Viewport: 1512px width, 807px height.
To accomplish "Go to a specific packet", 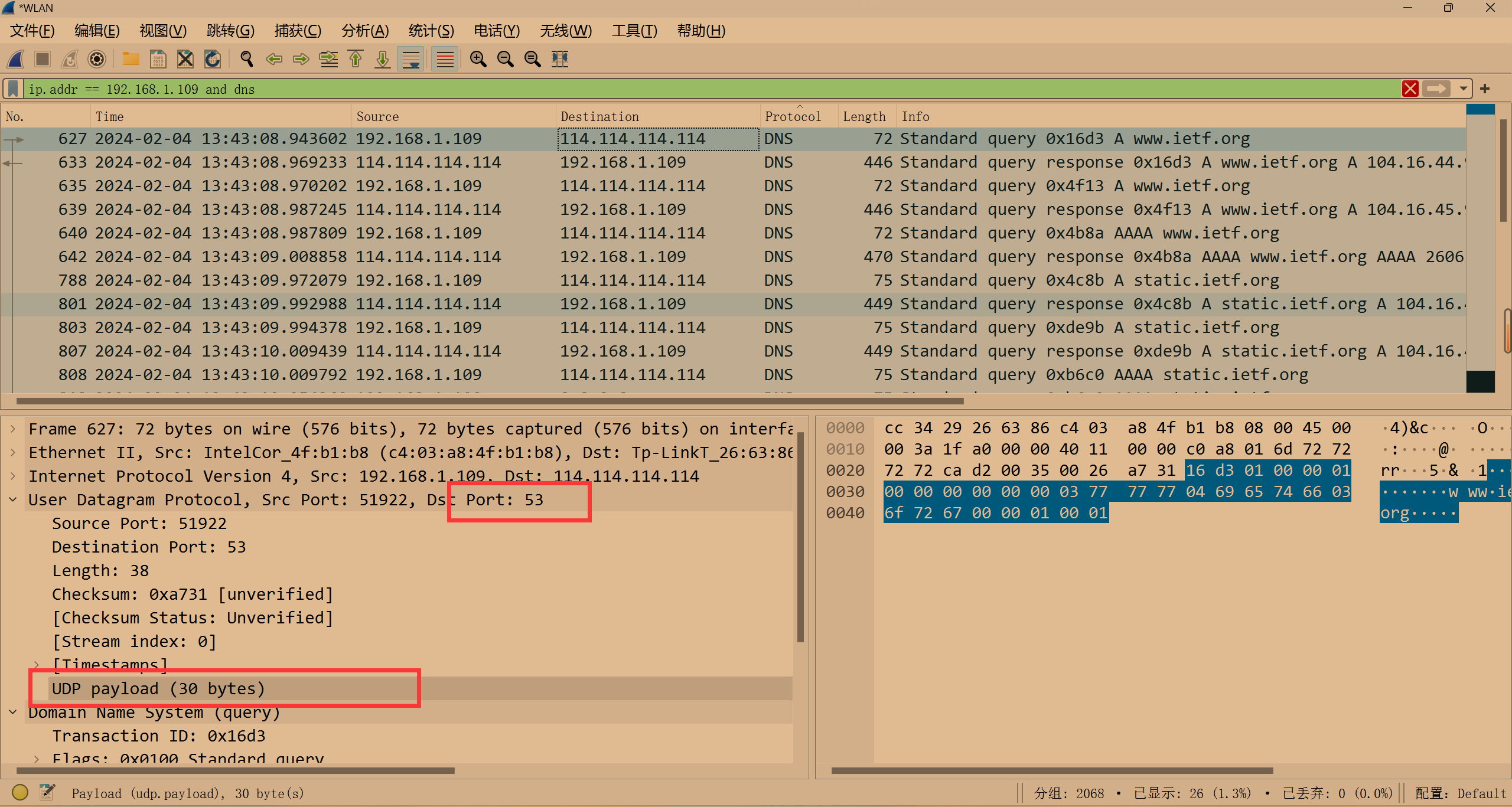I will click(x=328, y=59).
